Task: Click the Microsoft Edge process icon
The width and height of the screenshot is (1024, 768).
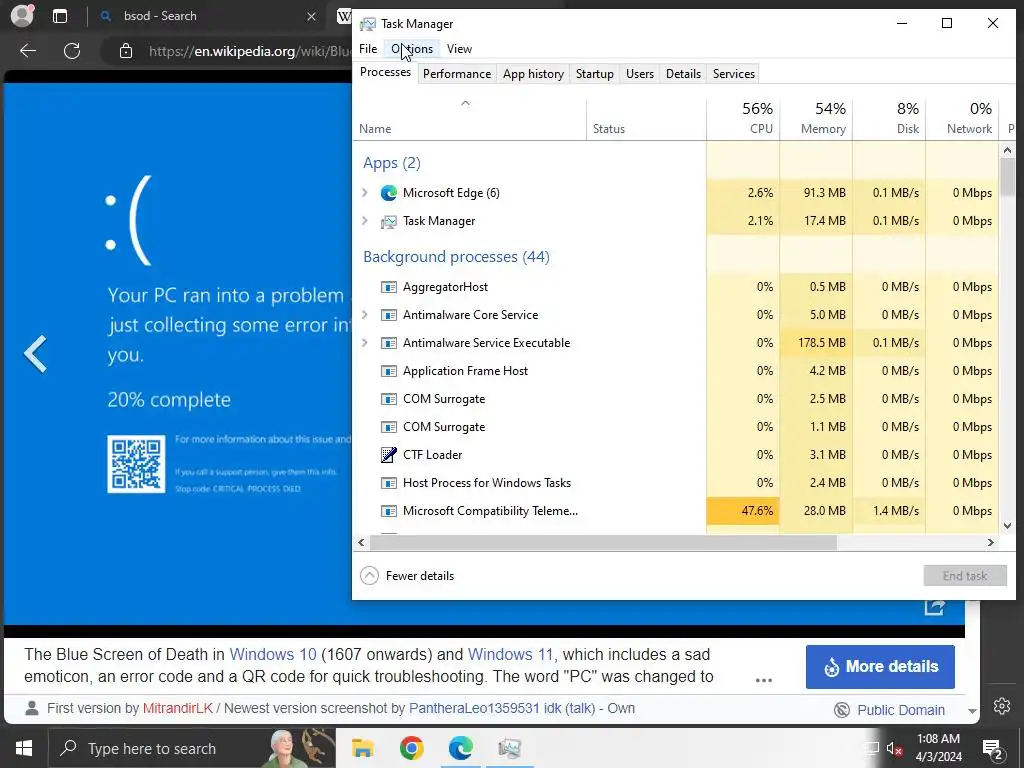Action: [x=389, y=193]
